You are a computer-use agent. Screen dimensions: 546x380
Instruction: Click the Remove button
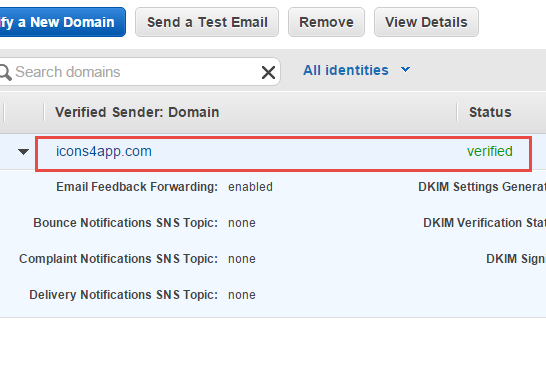pyautogui.click(x=326, y=22)
